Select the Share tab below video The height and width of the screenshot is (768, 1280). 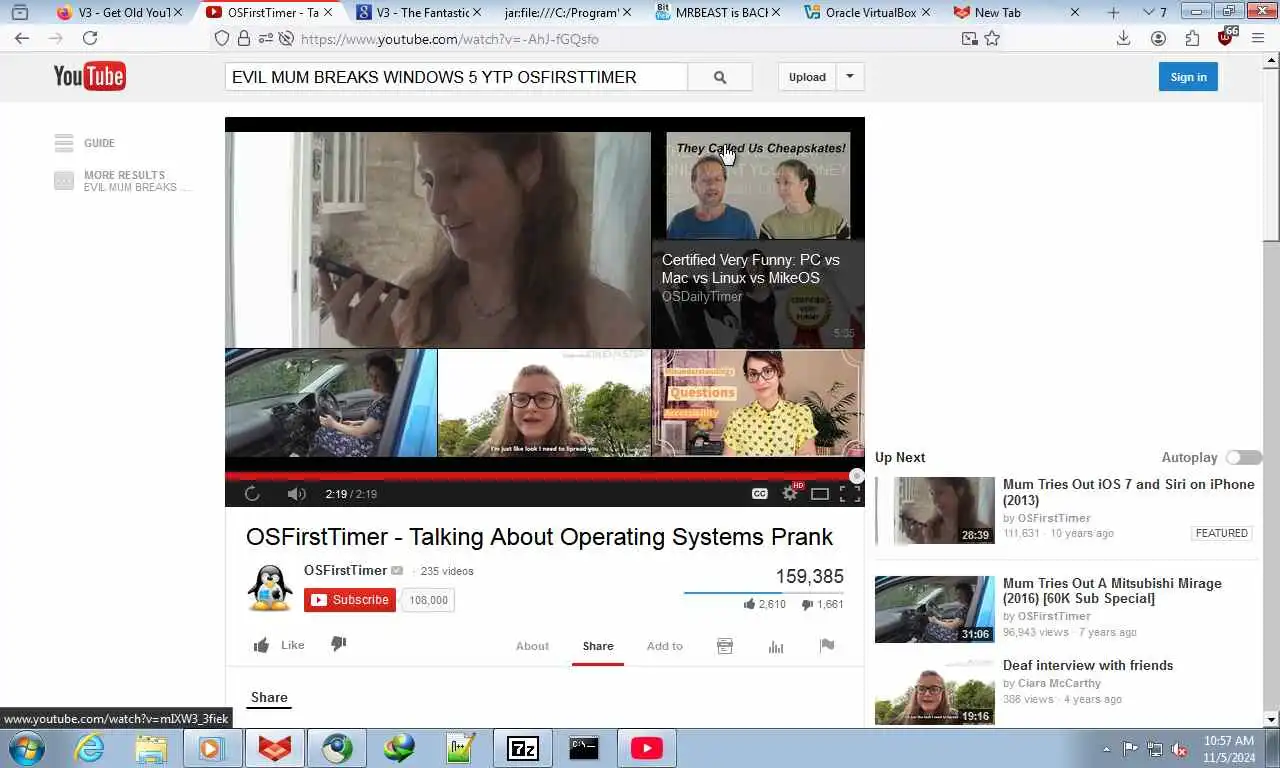[598, 646]
